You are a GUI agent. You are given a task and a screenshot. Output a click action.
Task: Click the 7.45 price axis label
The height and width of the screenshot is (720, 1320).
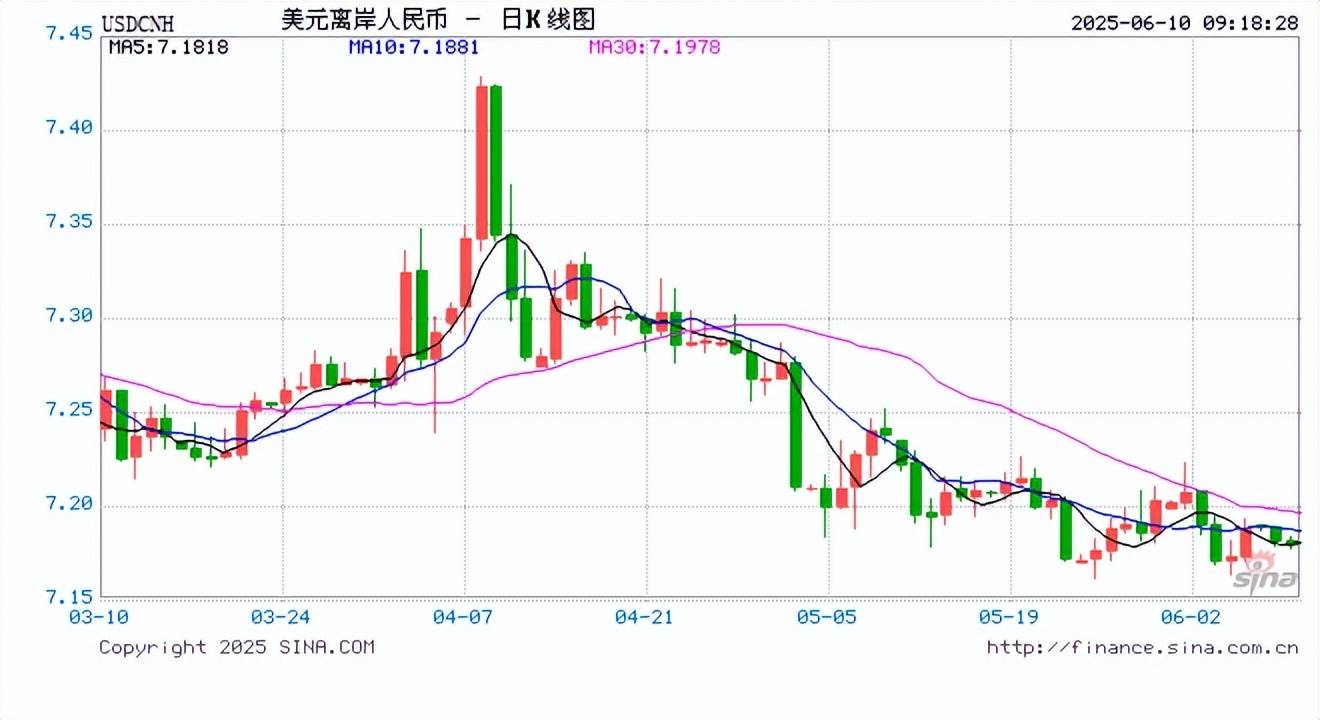point(69,34)
